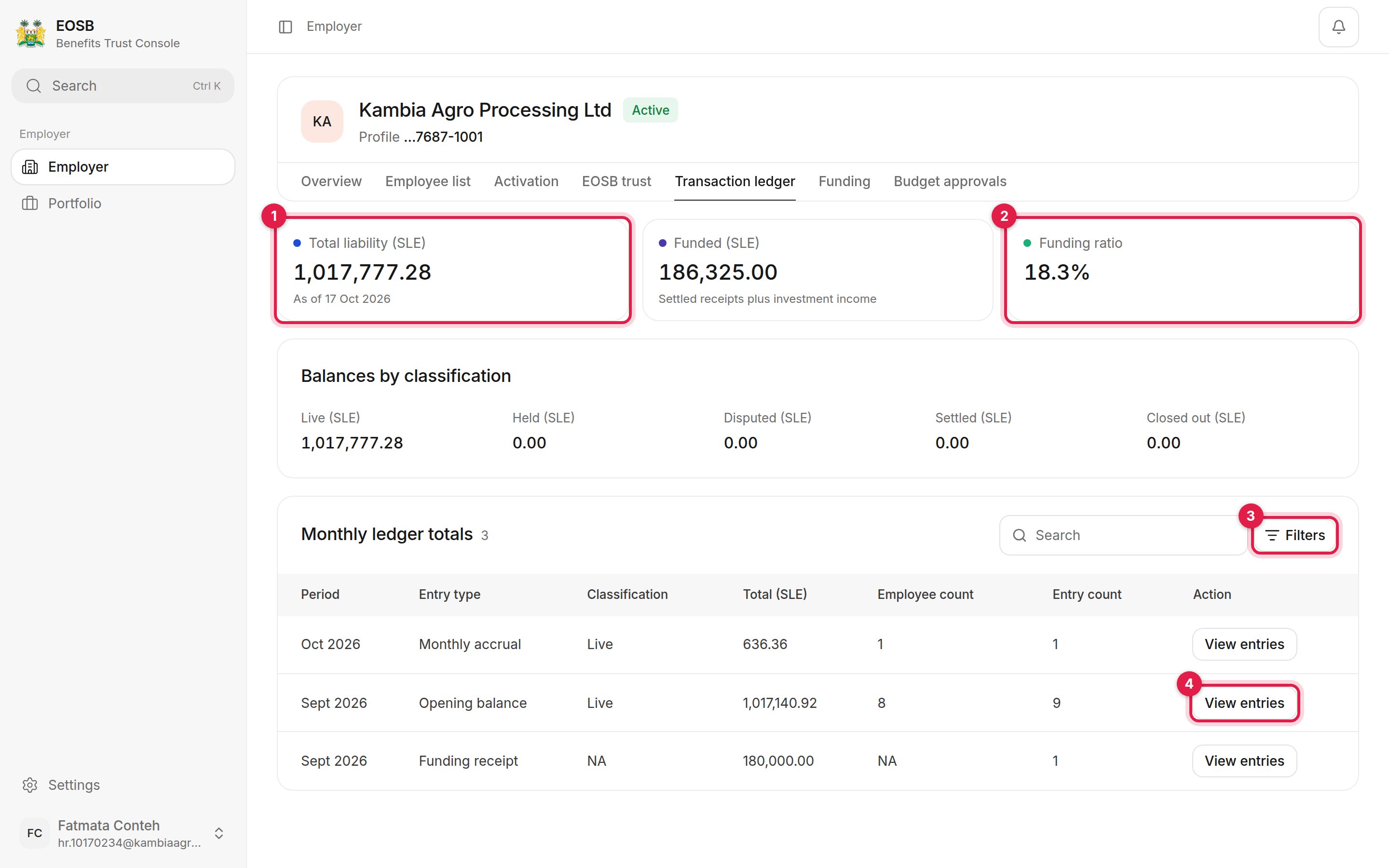Open the Funding tab
This screenshot has width=1389, height=868.
[844, 181]
